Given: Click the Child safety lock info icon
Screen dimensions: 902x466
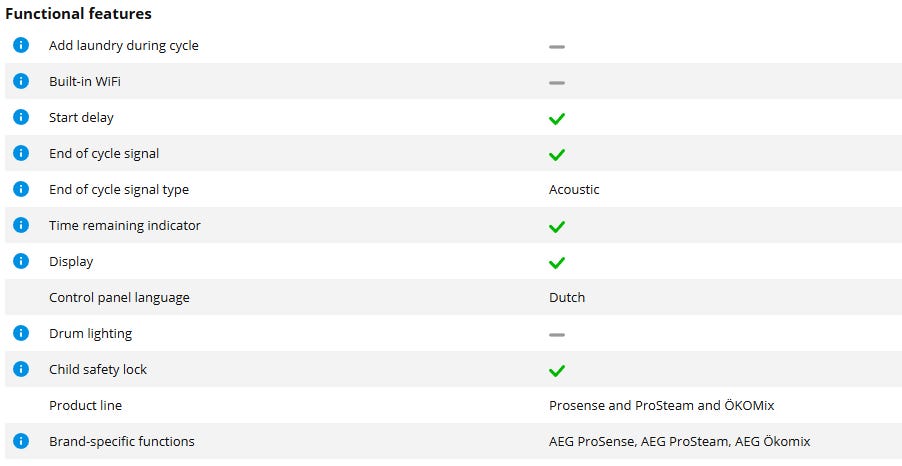Looking at the screenshot, I should [21, 369].
